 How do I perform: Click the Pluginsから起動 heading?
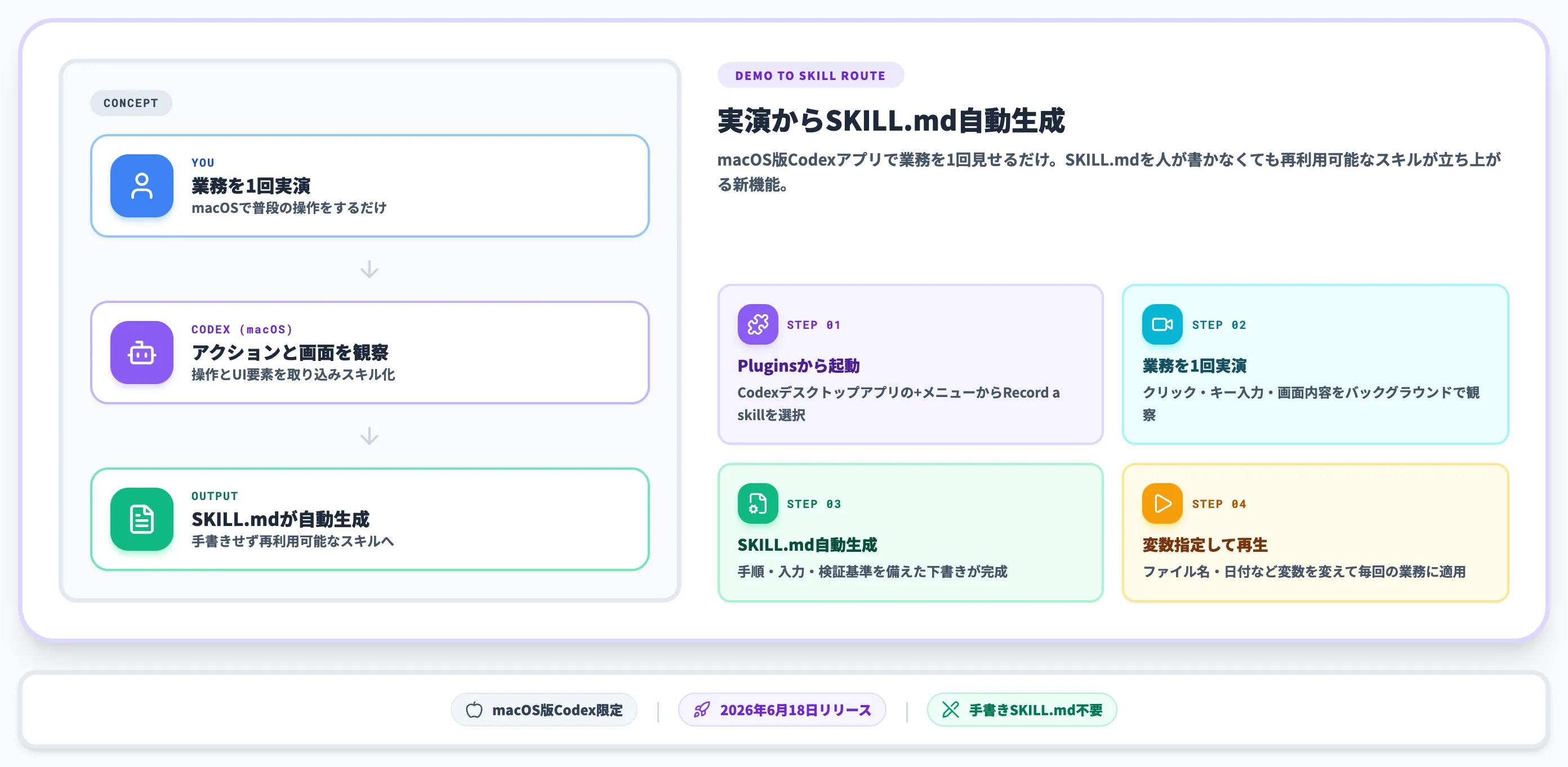[x=799, y=366]
